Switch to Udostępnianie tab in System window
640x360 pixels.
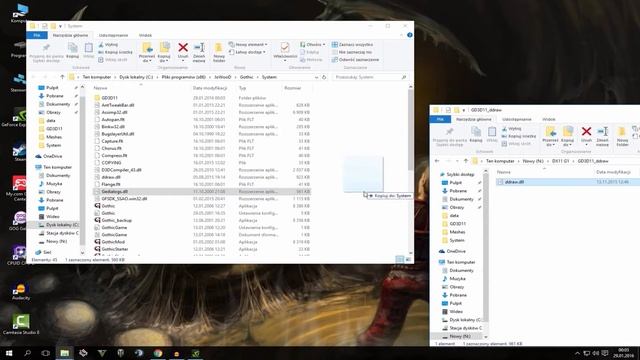coord(113,35)
